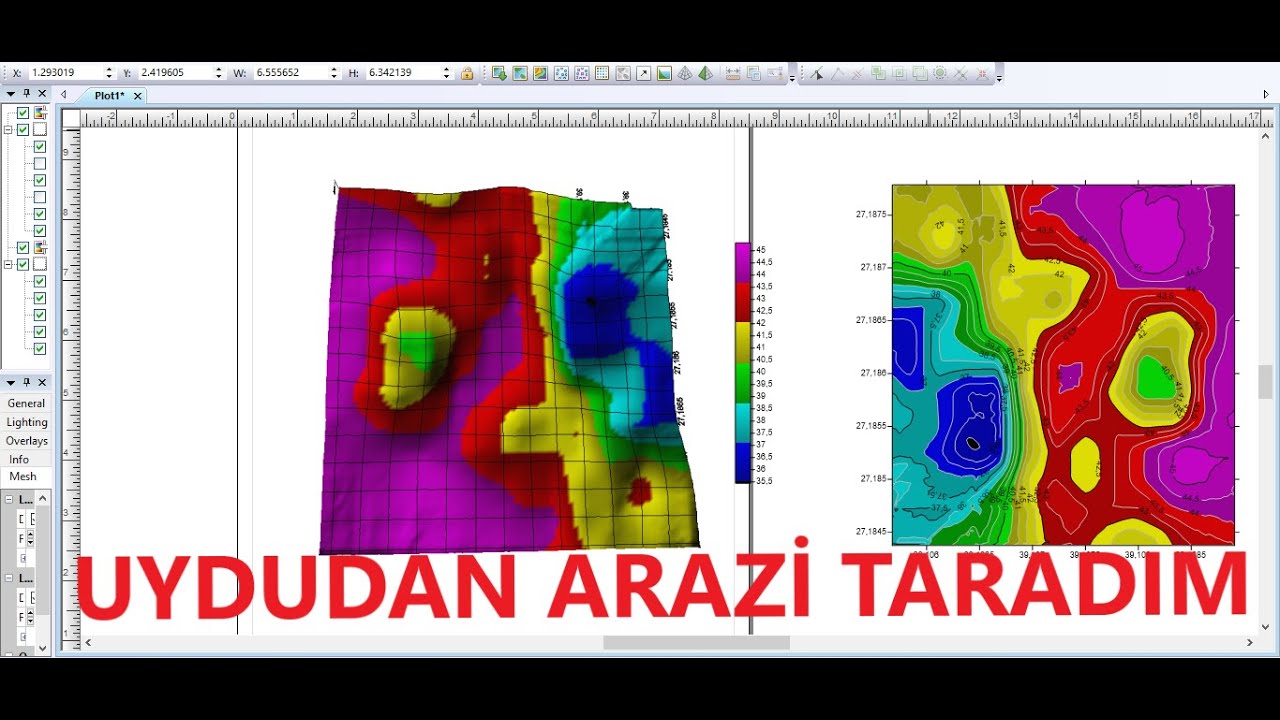Activate the Plot1* document tab
Image resolution: width=1280 pixels, height=720 pixels.
(x=110, y=96)
